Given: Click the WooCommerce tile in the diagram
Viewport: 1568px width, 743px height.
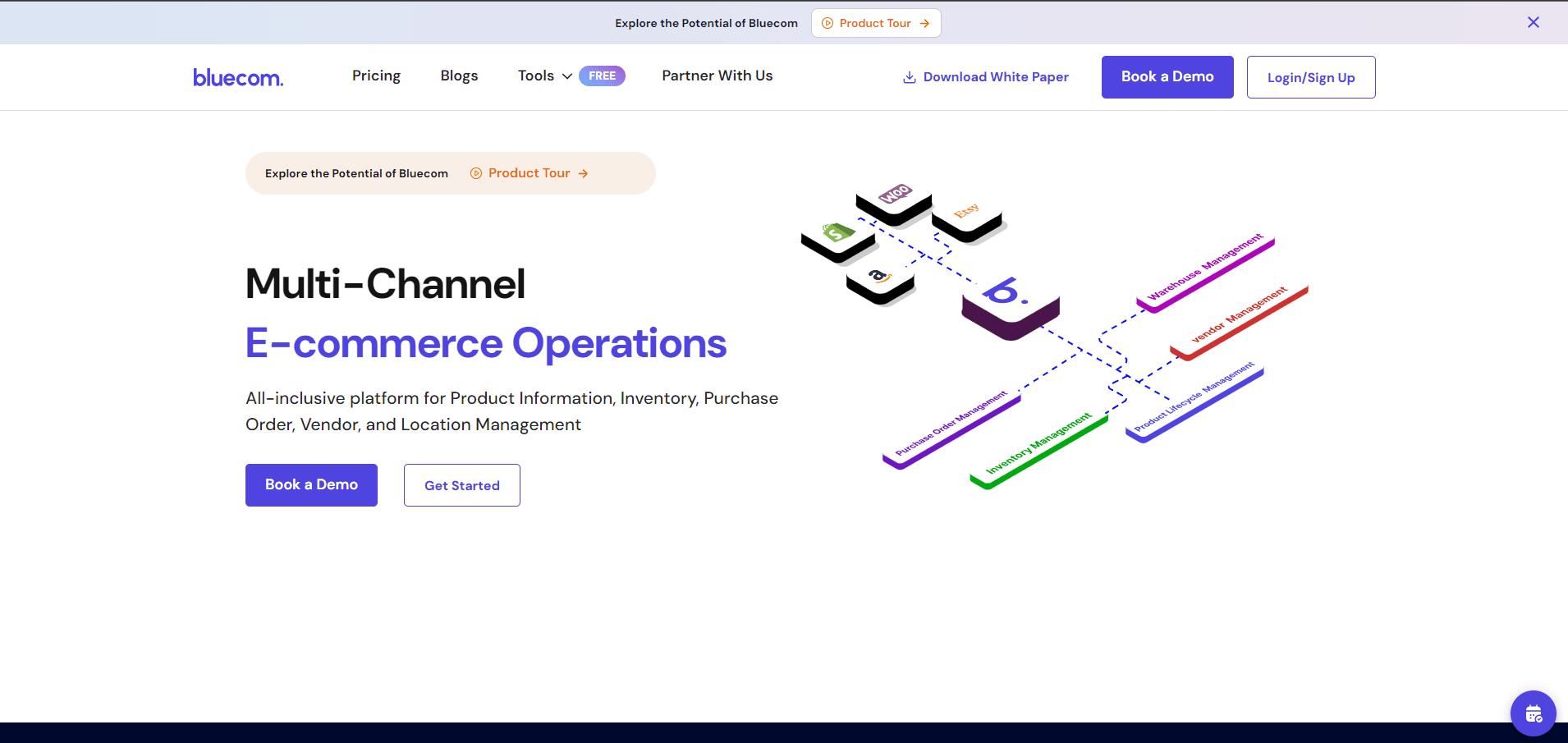Looking at the screenshot, I should [894, 202].
